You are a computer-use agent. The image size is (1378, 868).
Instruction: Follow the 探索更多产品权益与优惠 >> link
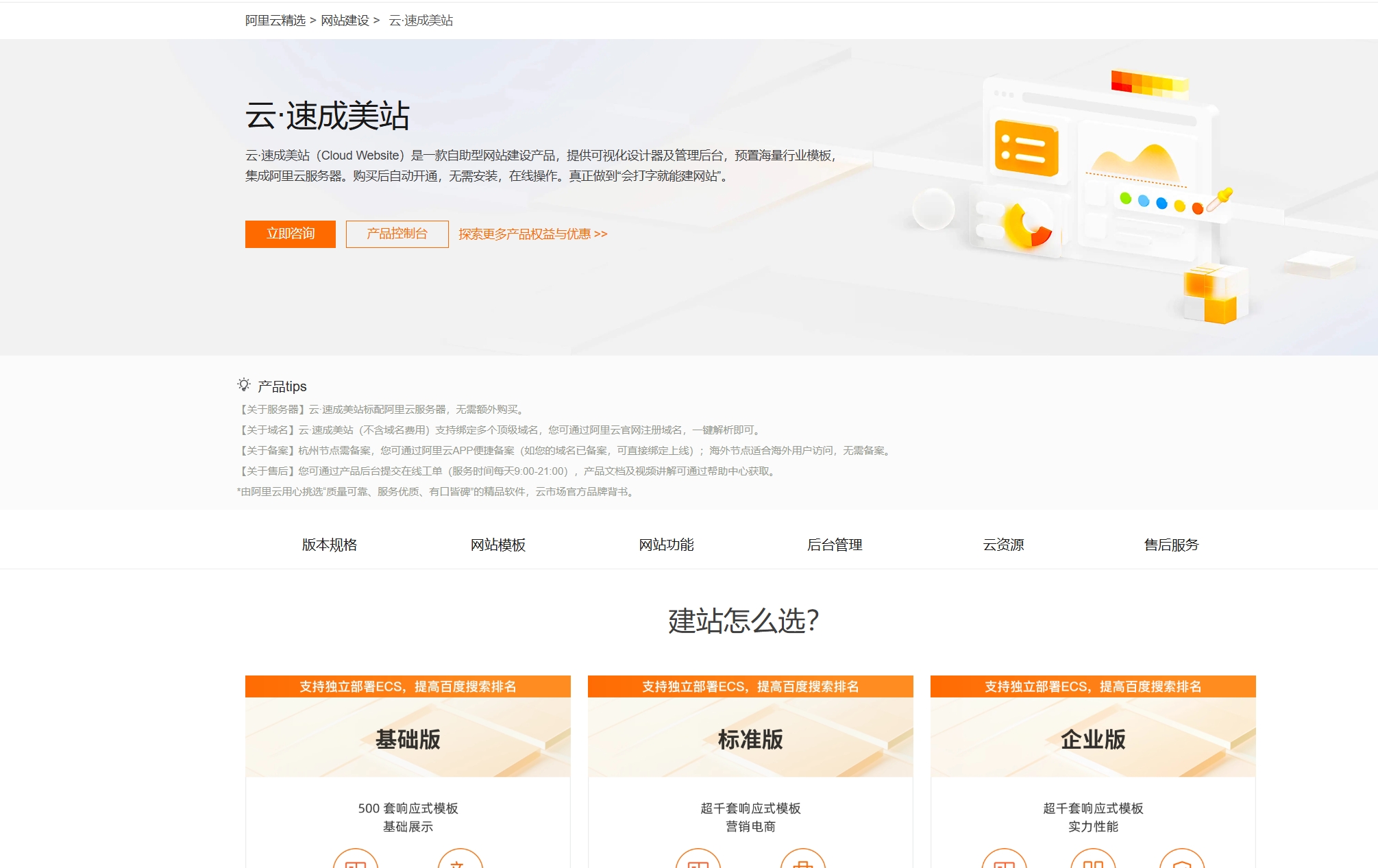[x=533, y=234]
